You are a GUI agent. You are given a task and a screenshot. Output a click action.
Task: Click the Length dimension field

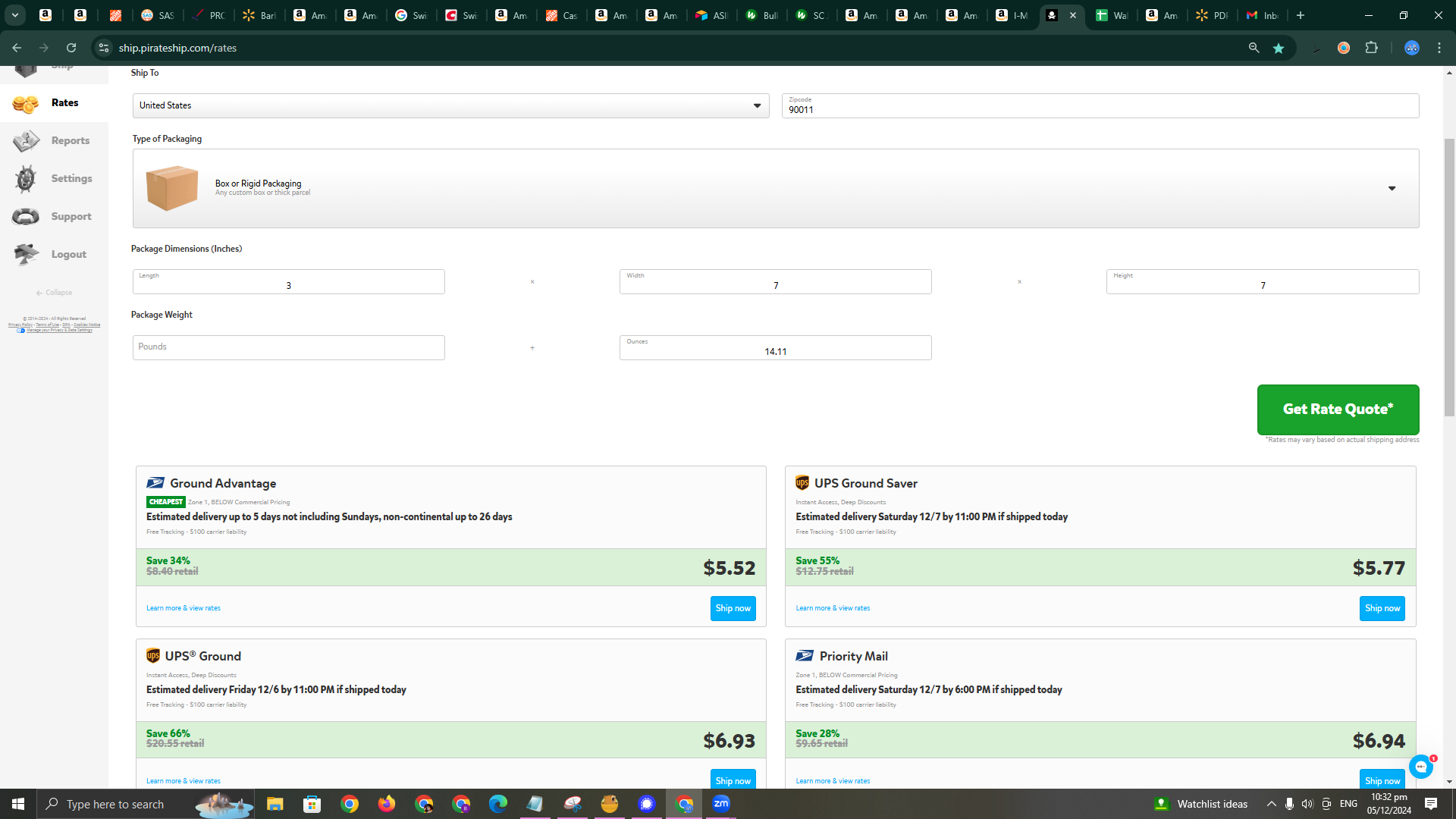(x=288, y=281)
